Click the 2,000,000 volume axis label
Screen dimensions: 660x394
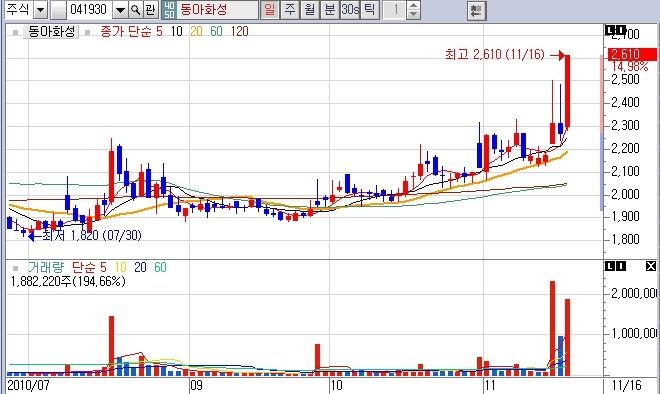(x=634, y=293)
